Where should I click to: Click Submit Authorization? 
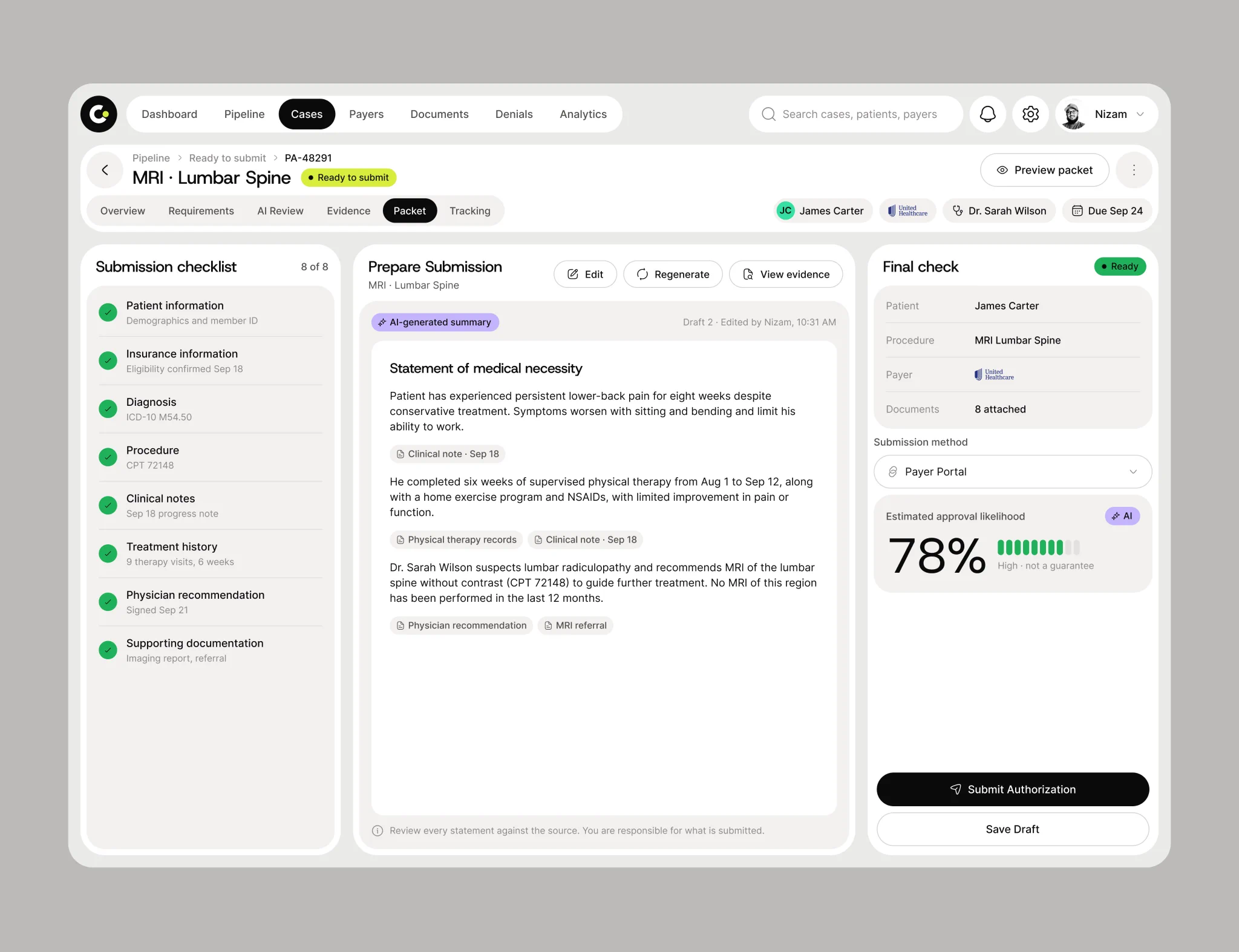(x=1013, y=789)
